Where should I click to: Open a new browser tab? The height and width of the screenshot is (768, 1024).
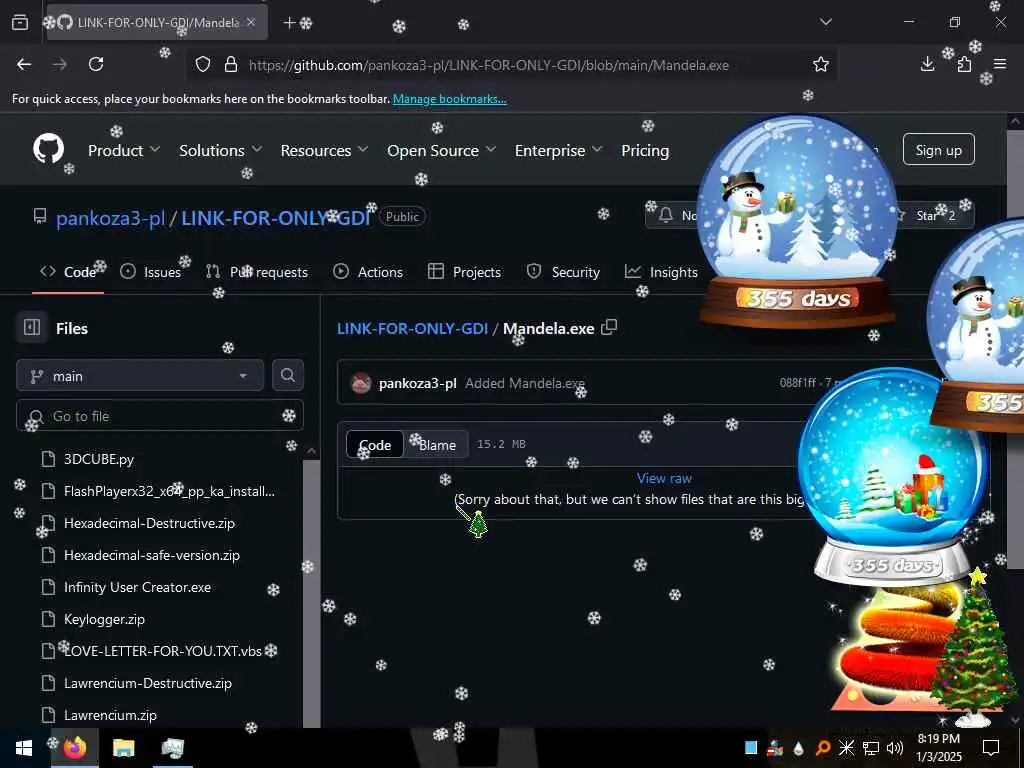[x=289, y=23]
